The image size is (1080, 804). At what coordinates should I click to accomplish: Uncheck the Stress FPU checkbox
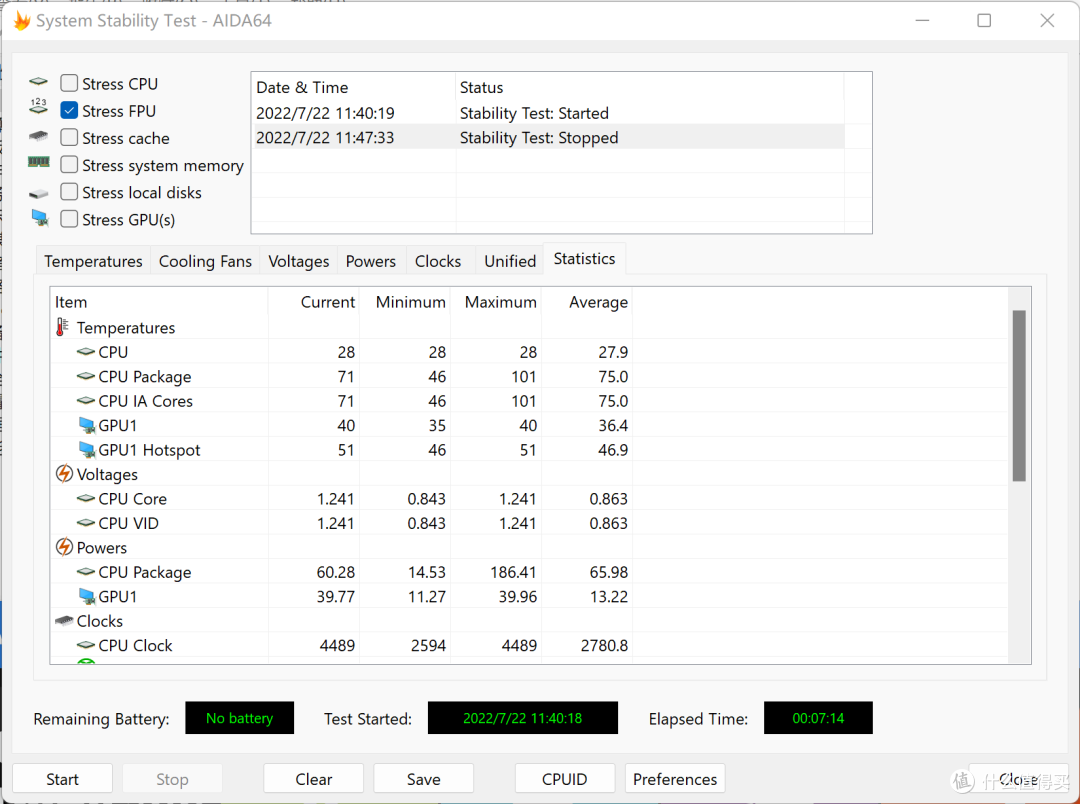69,110
